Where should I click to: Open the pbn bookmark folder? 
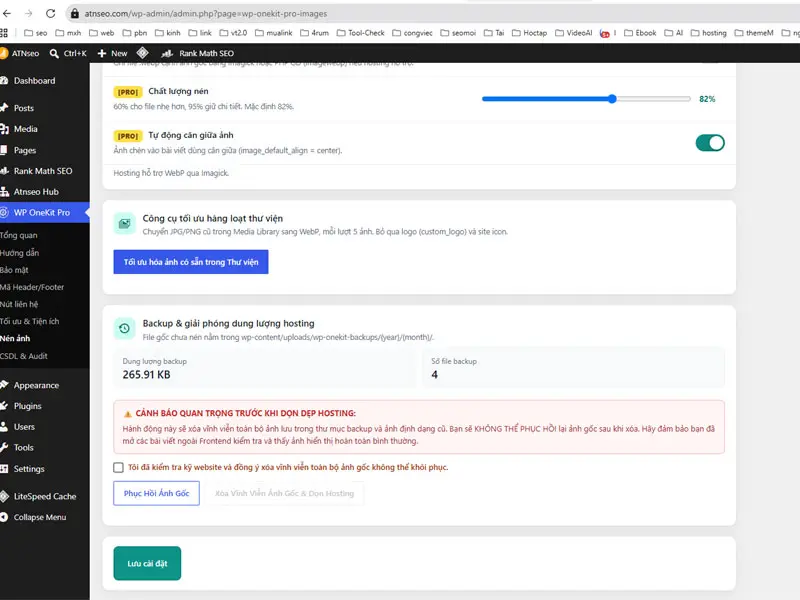point(135,33)
